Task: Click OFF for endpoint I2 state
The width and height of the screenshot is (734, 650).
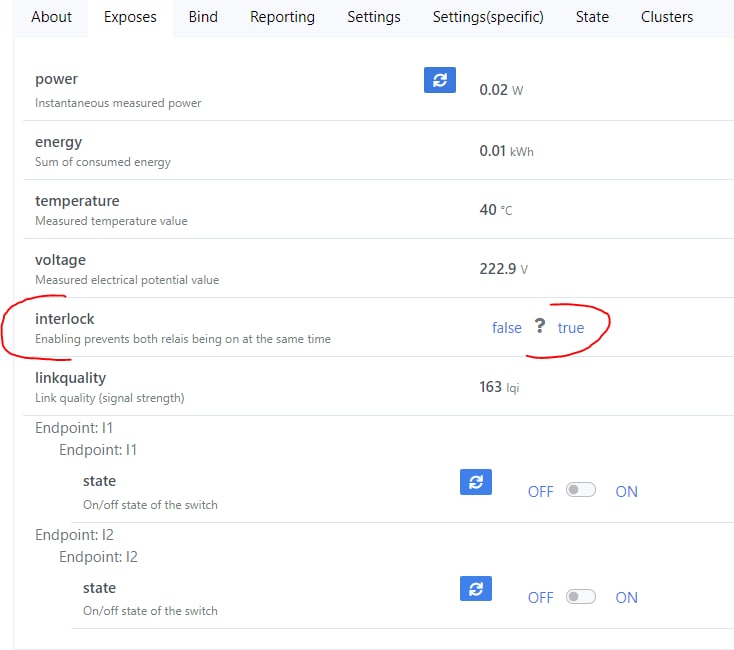Action: (x=541, y=598)
